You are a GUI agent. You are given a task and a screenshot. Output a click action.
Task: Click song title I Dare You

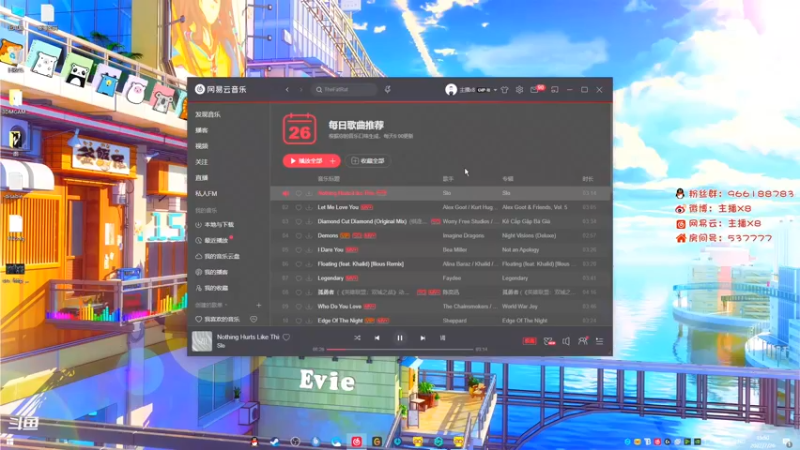point(330,250)
